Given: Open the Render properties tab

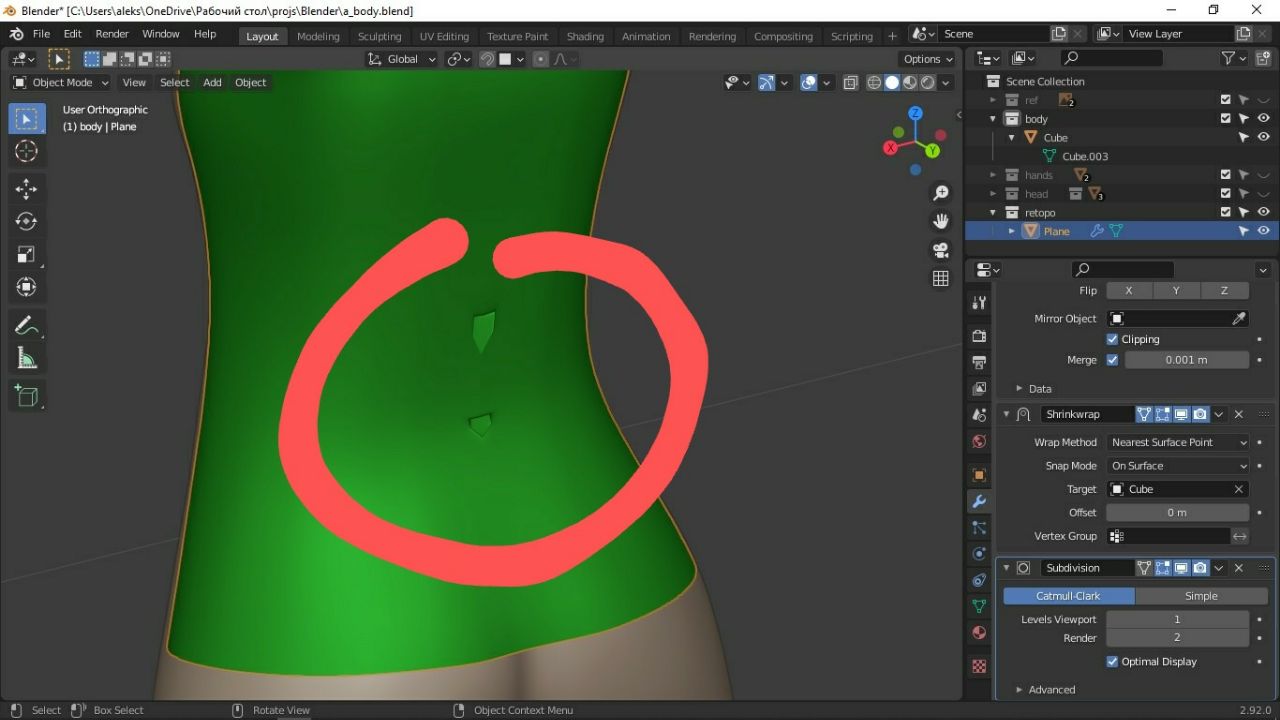Looking at the screenshot, I should coord(979,335).
